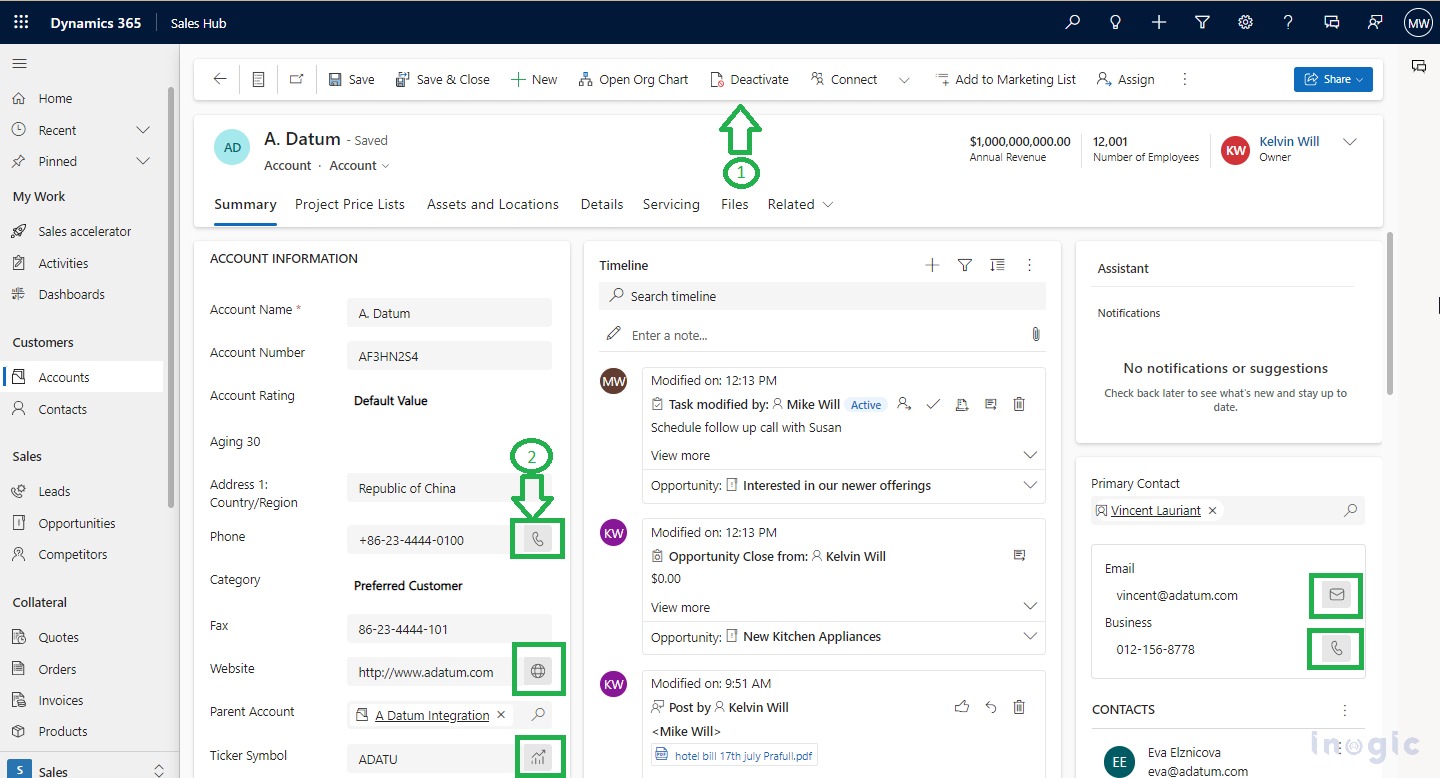The width and height of the screenshot is (1440, 778).
Task: Click the phone icon beside the Business number
Action: (x=1335, y=648)
